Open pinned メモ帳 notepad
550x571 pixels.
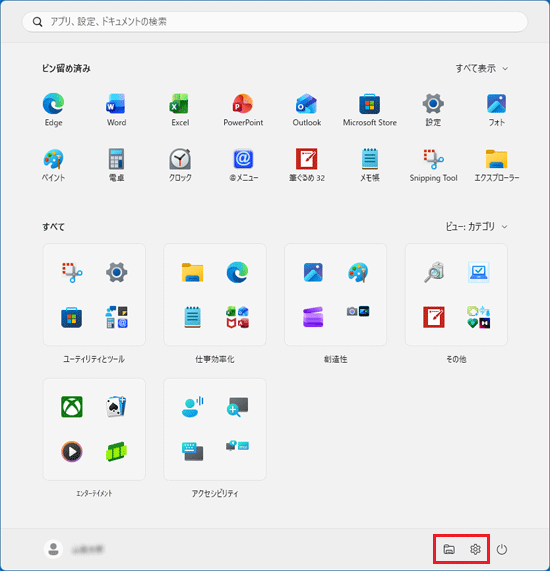[370, 165]
